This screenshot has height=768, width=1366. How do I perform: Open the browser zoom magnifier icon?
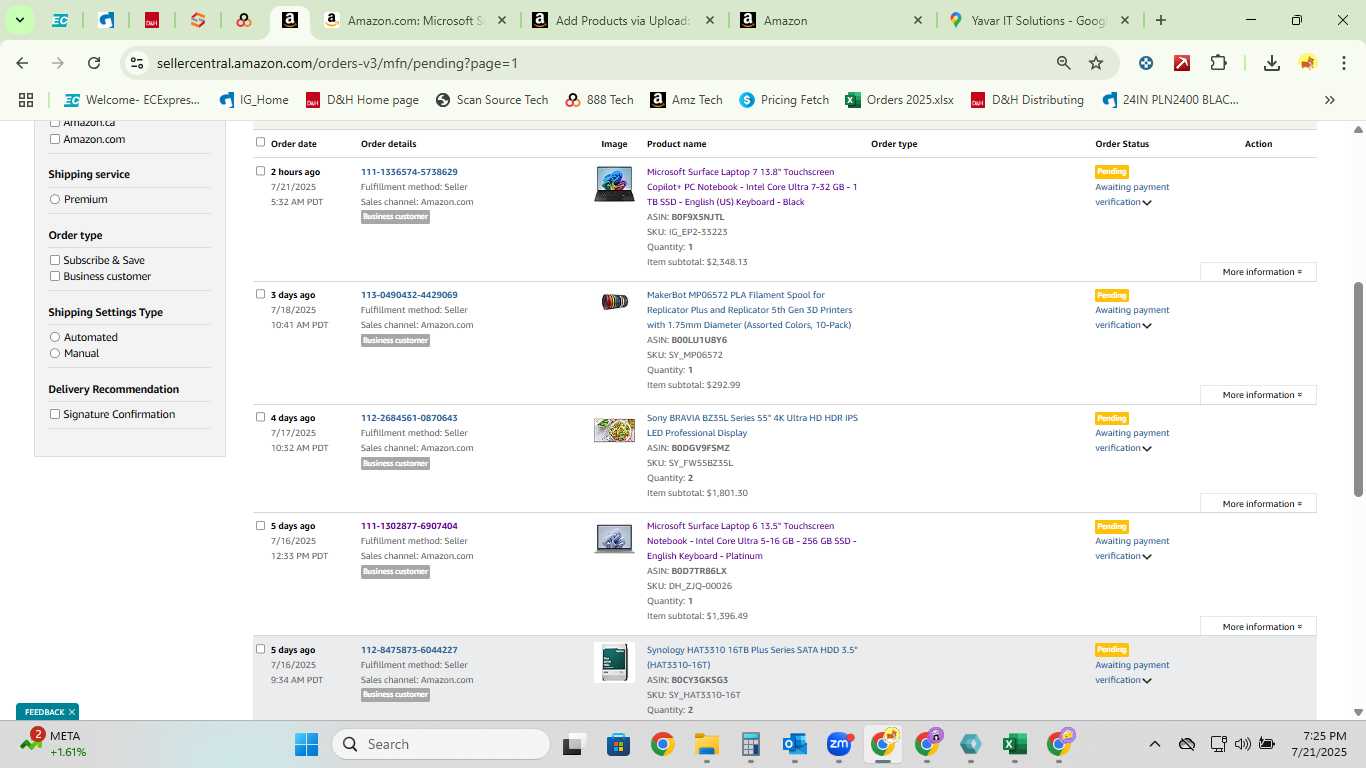click(x=1064, y=63)
